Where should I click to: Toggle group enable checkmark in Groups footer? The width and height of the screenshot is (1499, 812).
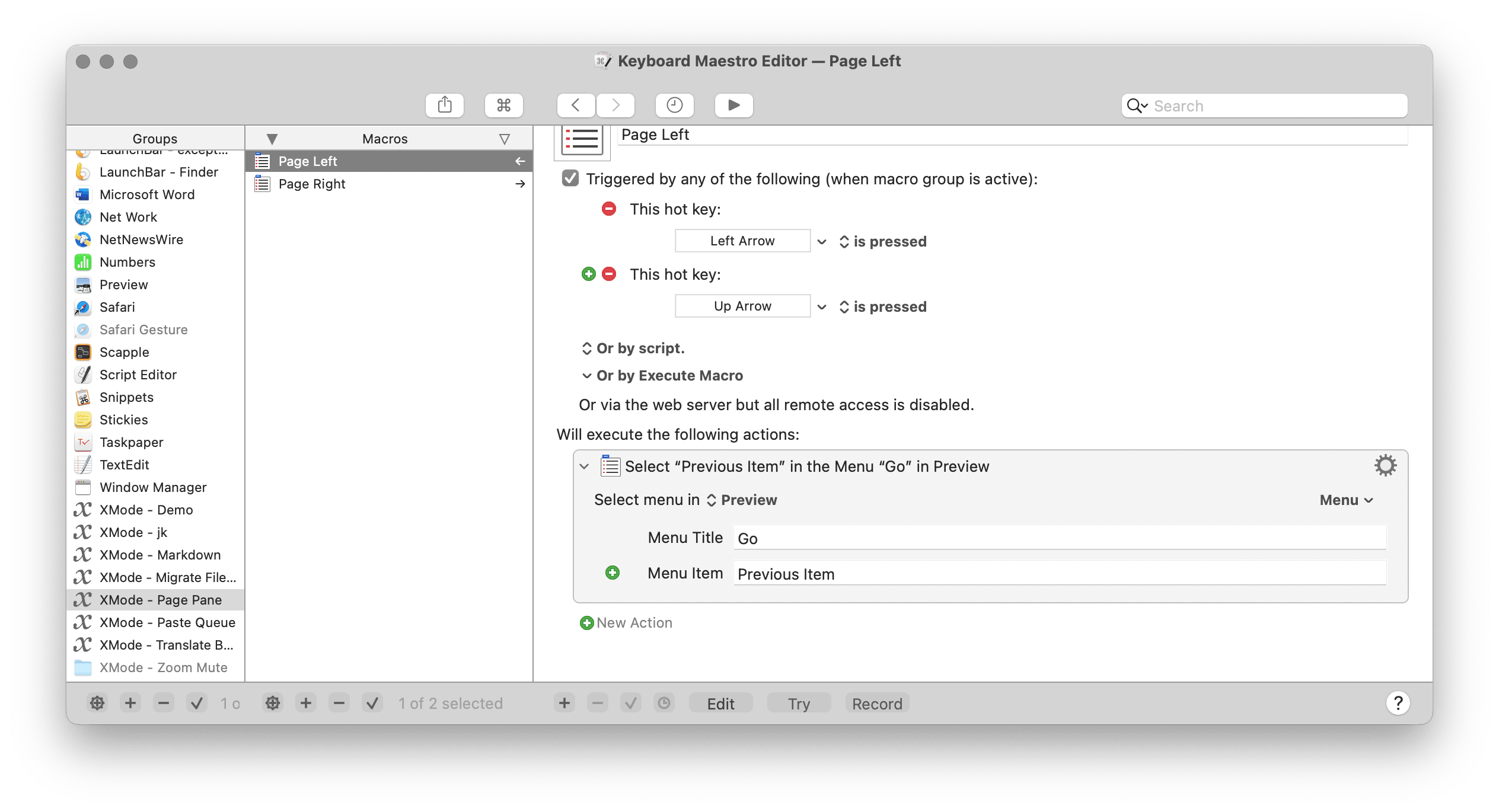[x=197, y=704]
